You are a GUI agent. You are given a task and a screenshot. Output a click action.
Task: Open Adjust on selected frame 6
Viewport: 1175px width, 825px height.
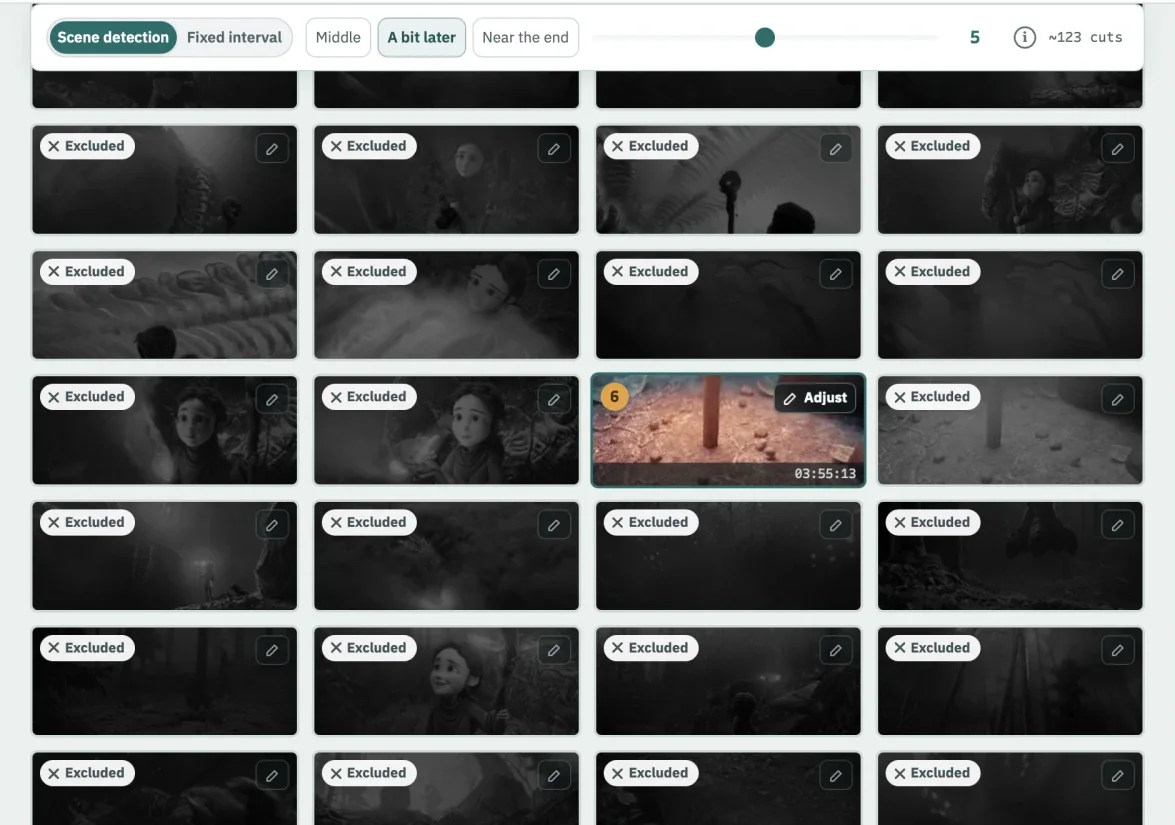[x=815, y=398]
